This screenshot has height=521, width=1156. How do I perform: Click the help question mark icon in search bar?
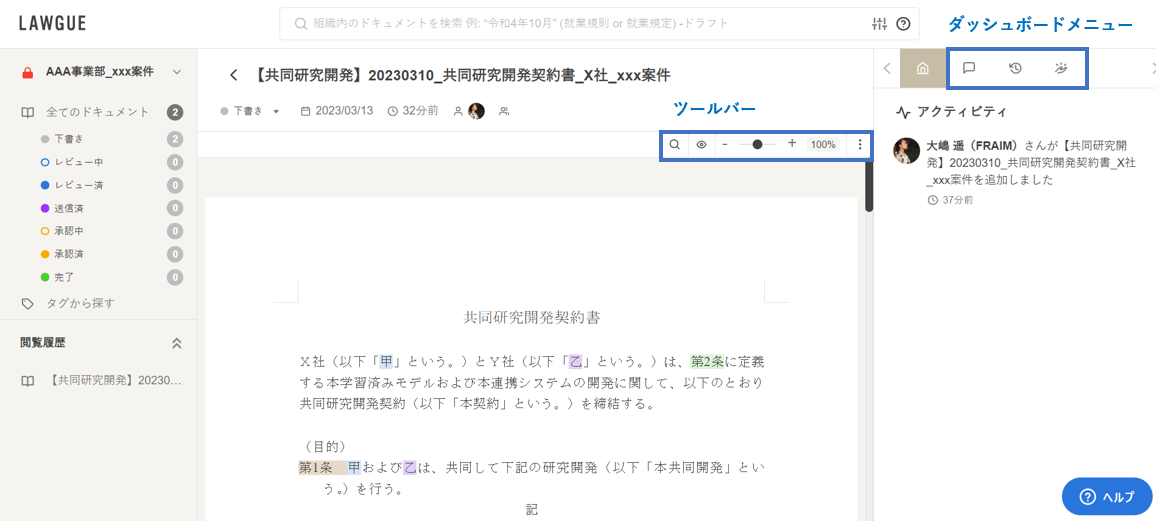tap(903, 24)
